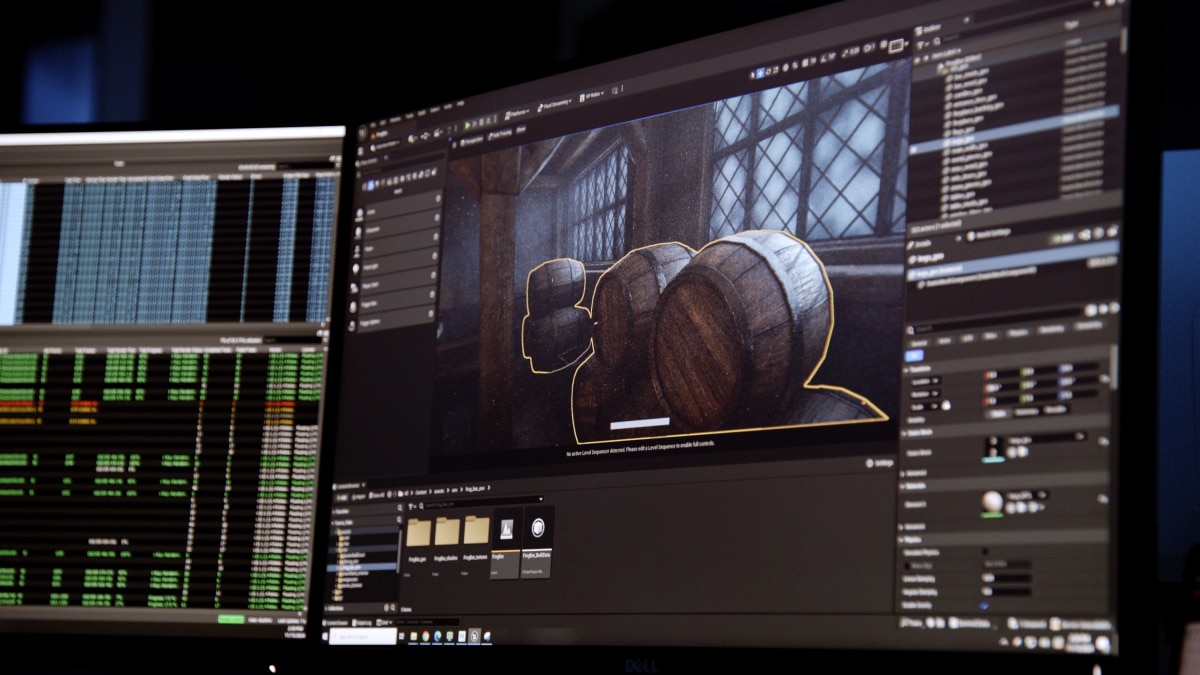Open the Edit menu
The width and height of the screenshot is (1200, 675).
click(x=383, y=123)
